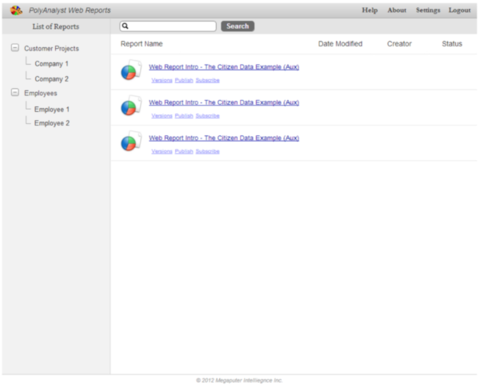Select Employee 2 in the tree
Viewport: 480px width, 389px height.
(52, 123)
